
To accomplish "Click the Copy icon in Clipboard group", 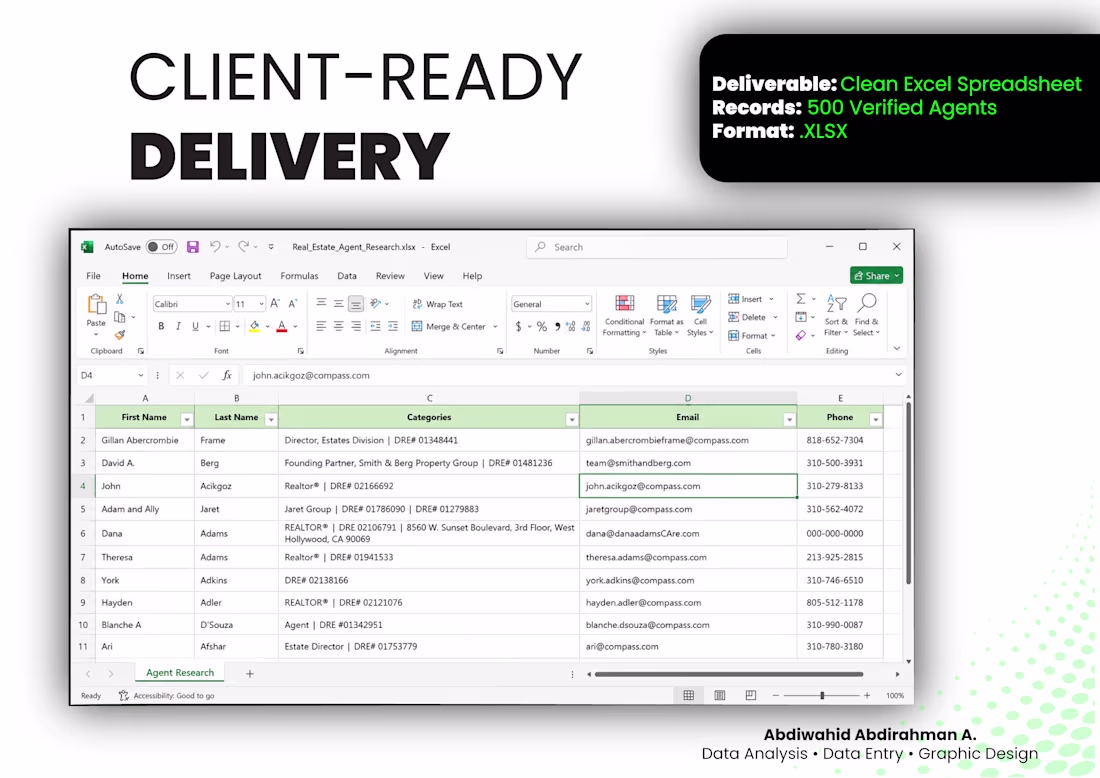I will tap(120, 317).
